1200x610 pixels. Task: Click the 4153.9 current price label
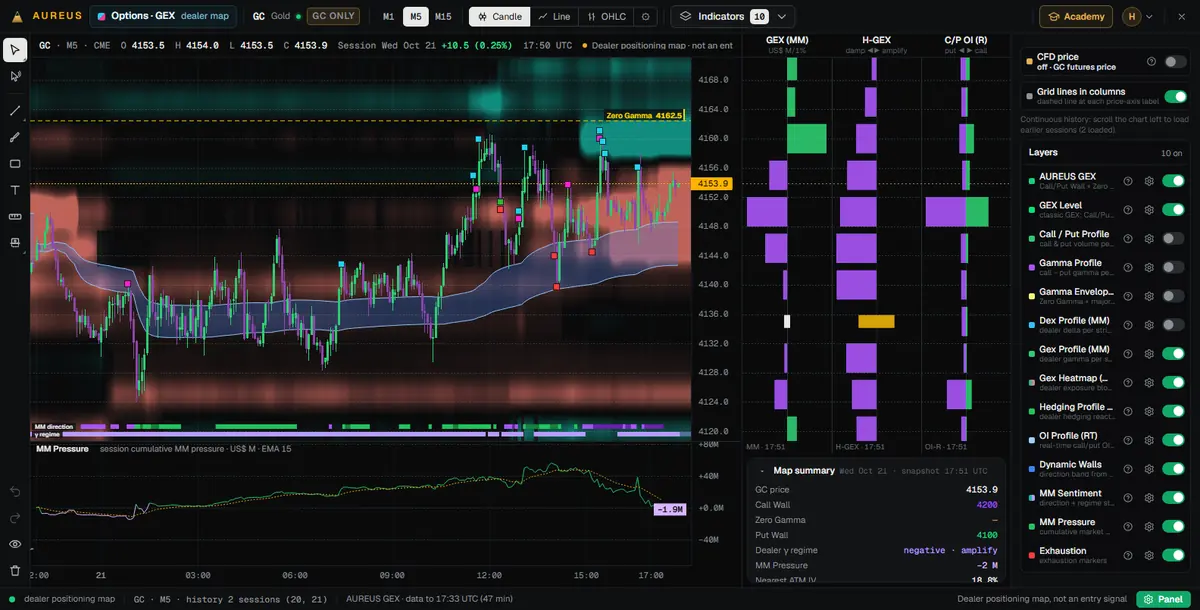pyautogui.click(x=713, y=184)
